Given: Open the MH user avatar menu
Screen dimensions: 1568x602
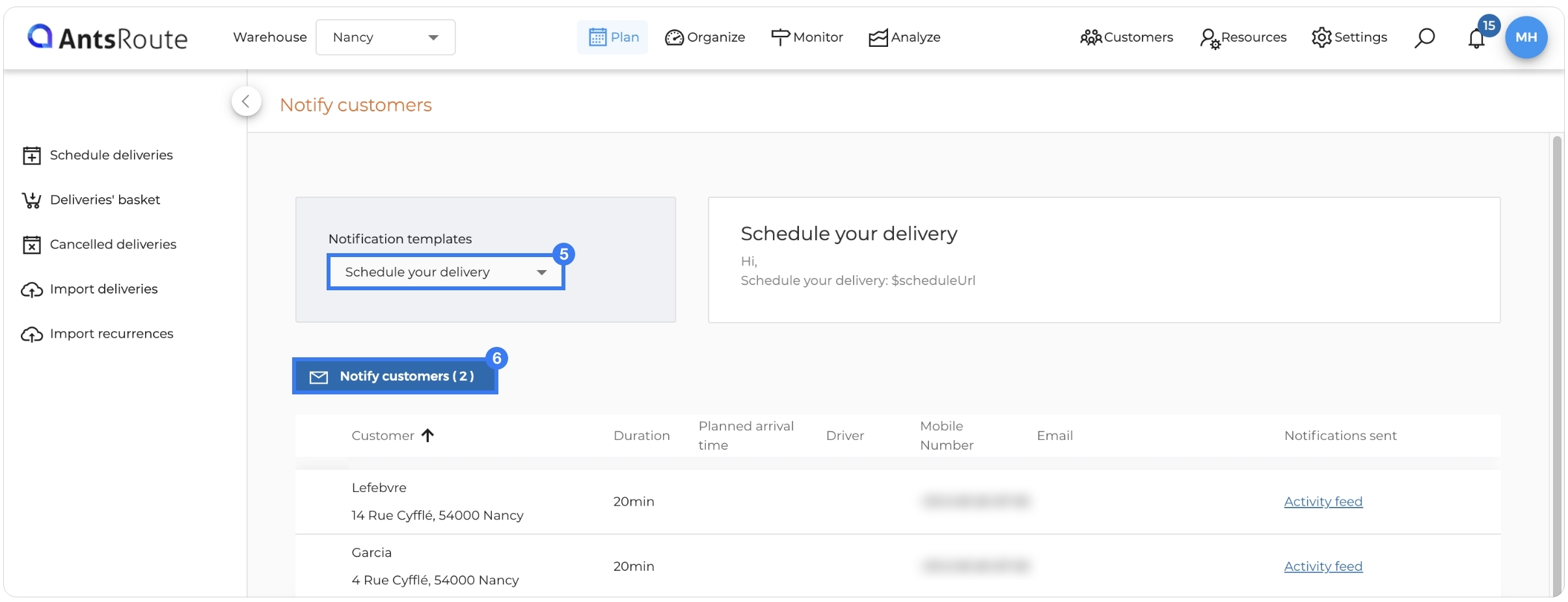Looking at the screenshot, I should point(1526,37).
